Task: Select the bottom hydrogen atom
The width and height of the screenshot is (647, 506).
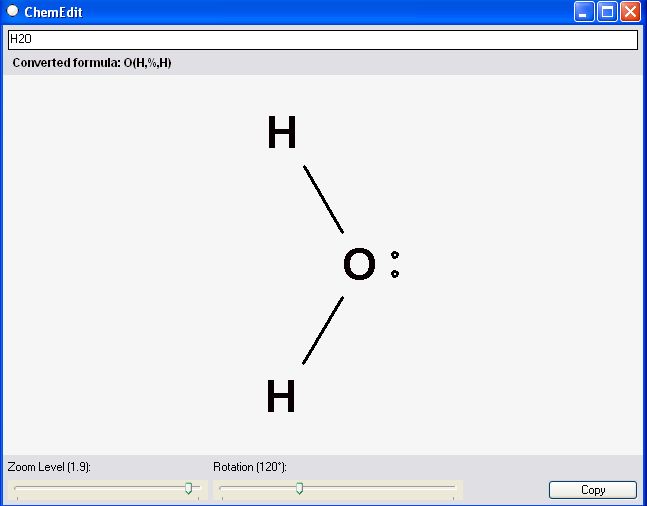Action: coord(281,397)
